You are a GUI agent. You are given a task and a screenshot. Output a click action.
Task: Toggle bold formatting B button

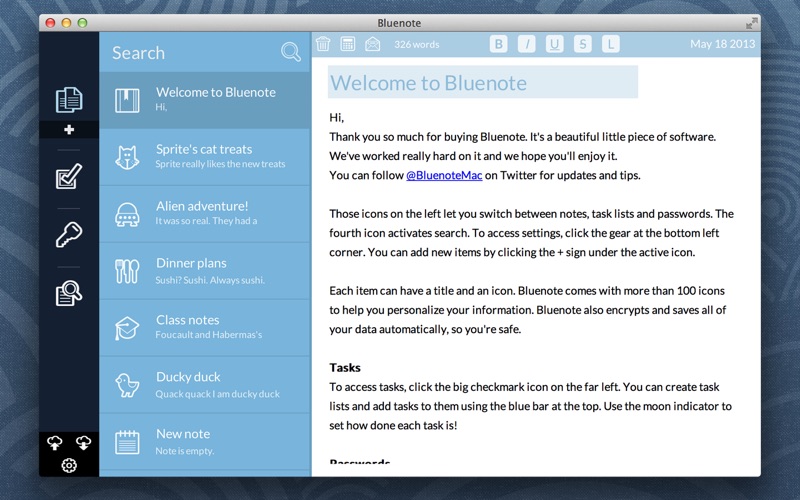point(498,44)
